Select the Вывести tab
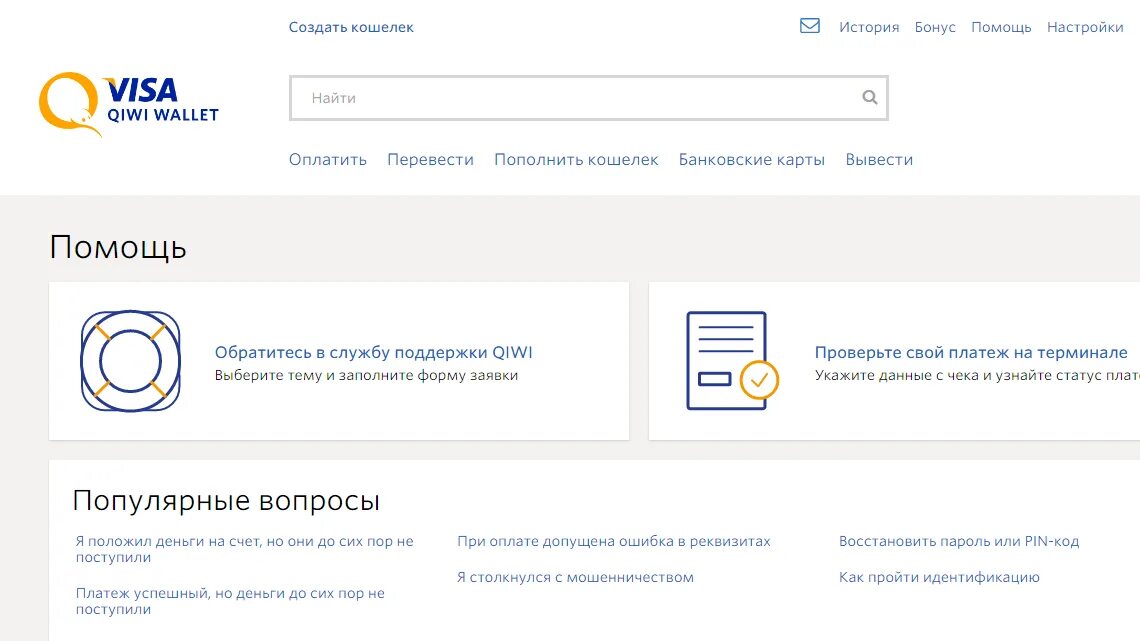 coord(879,159)
